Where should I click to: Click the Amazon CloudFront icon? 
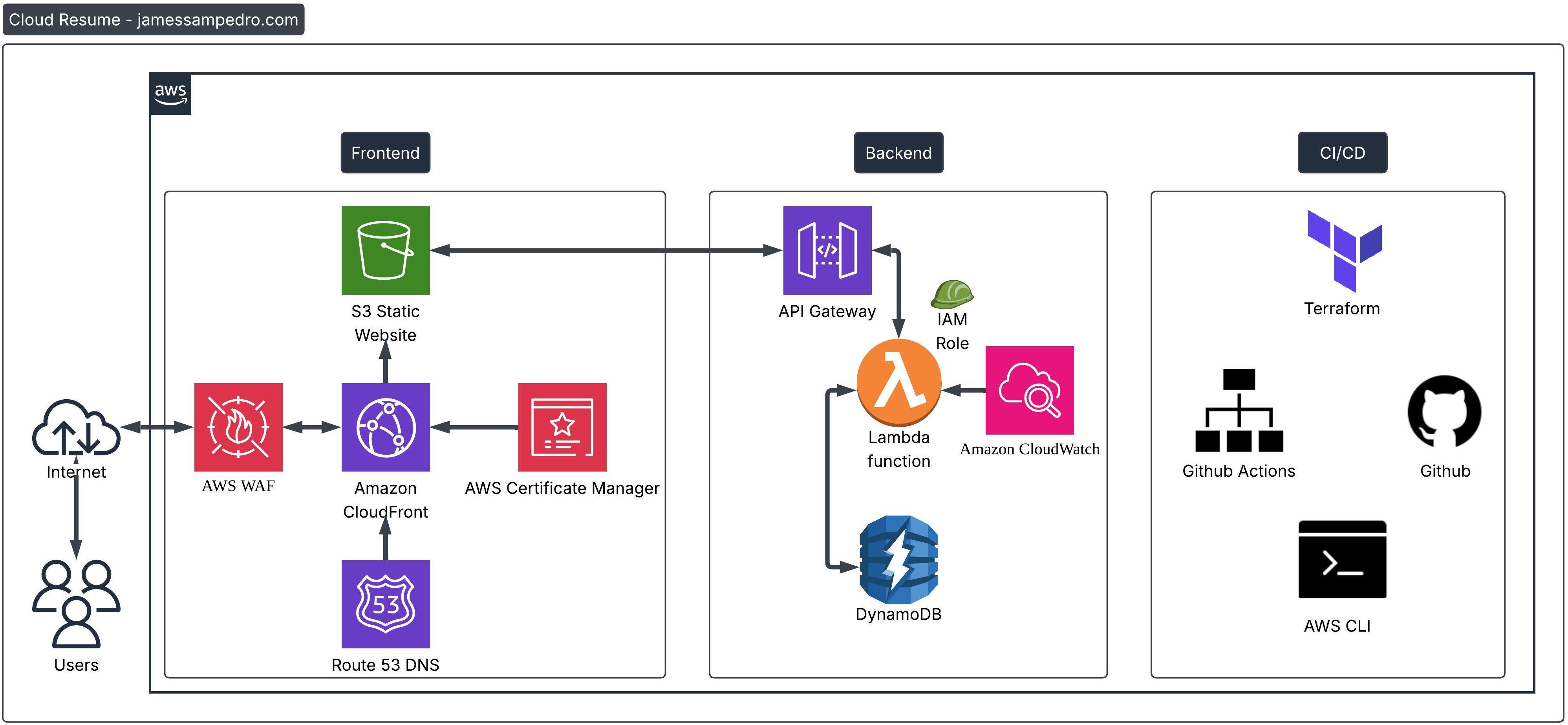pos(385,427)
